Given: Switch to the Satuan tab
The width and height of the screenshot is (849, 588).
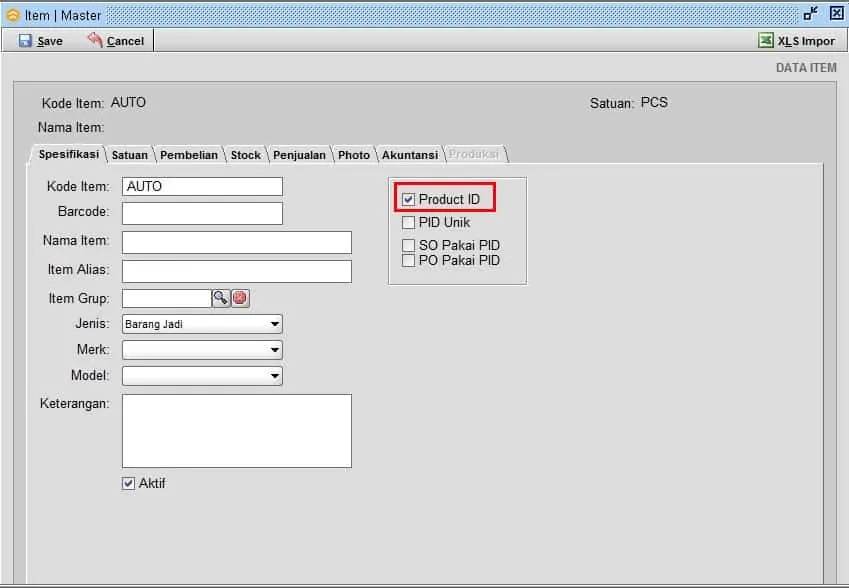Looking at the screenshot, I should 129,155.
